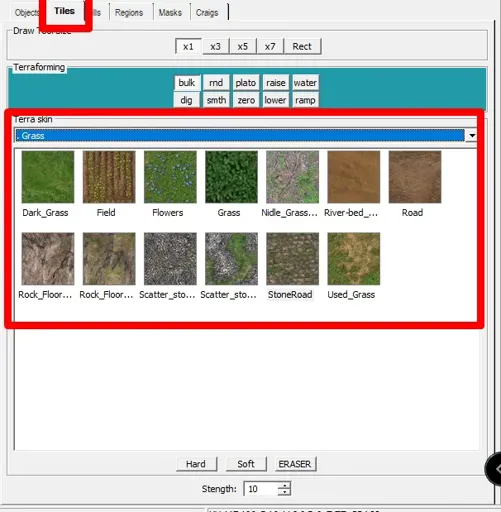Select the Road terrain tile
Screen dimensions: 501x512
click(415, 177)
